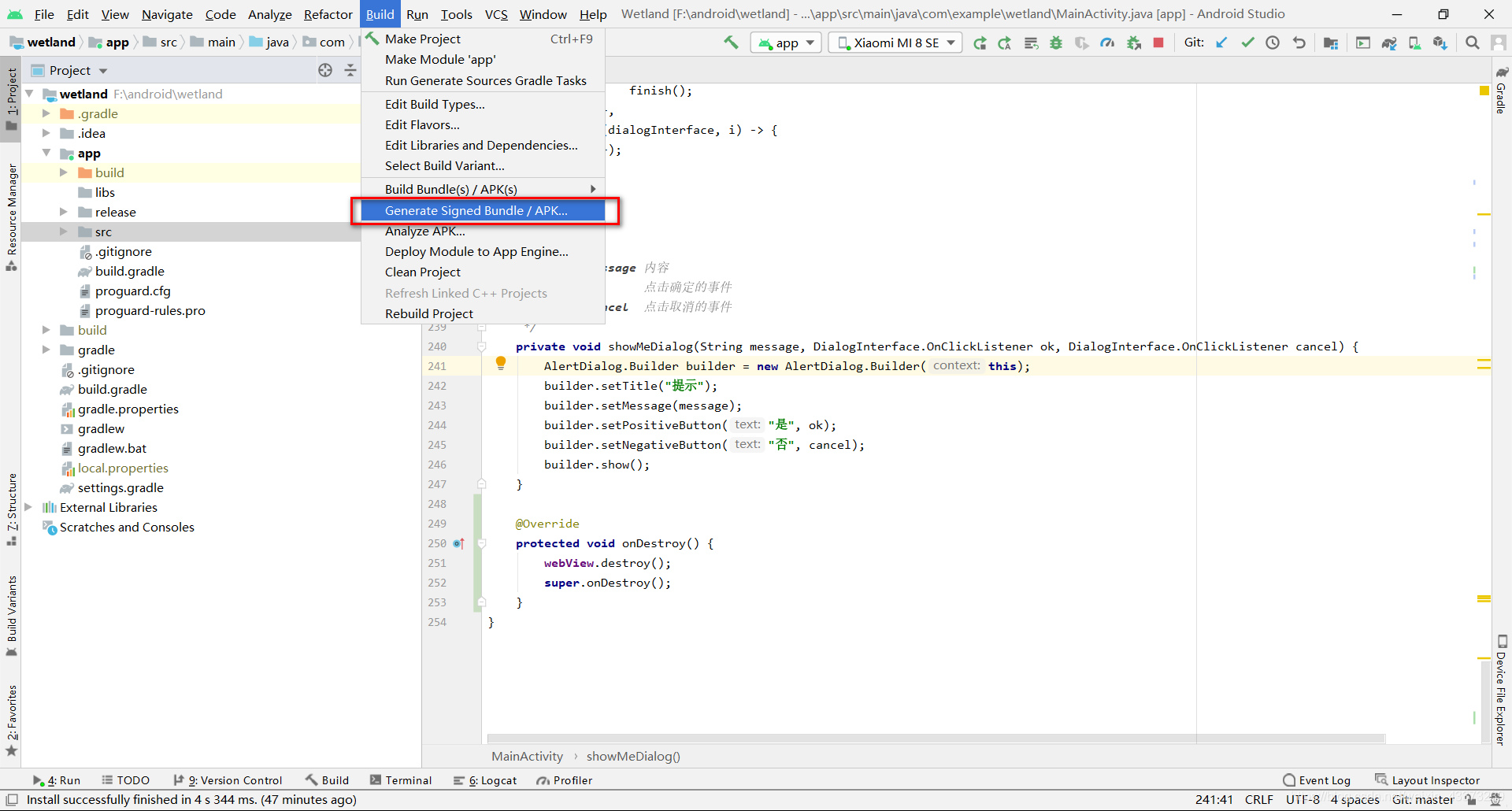Click Layout Inspector button

point(1428,780)
